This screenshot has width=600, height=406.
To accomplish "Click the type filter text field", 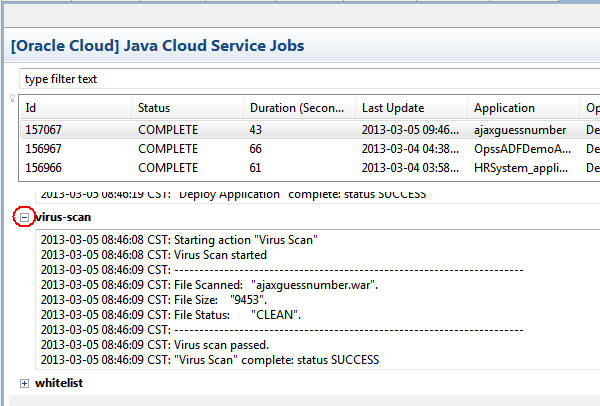I will 300,79.
